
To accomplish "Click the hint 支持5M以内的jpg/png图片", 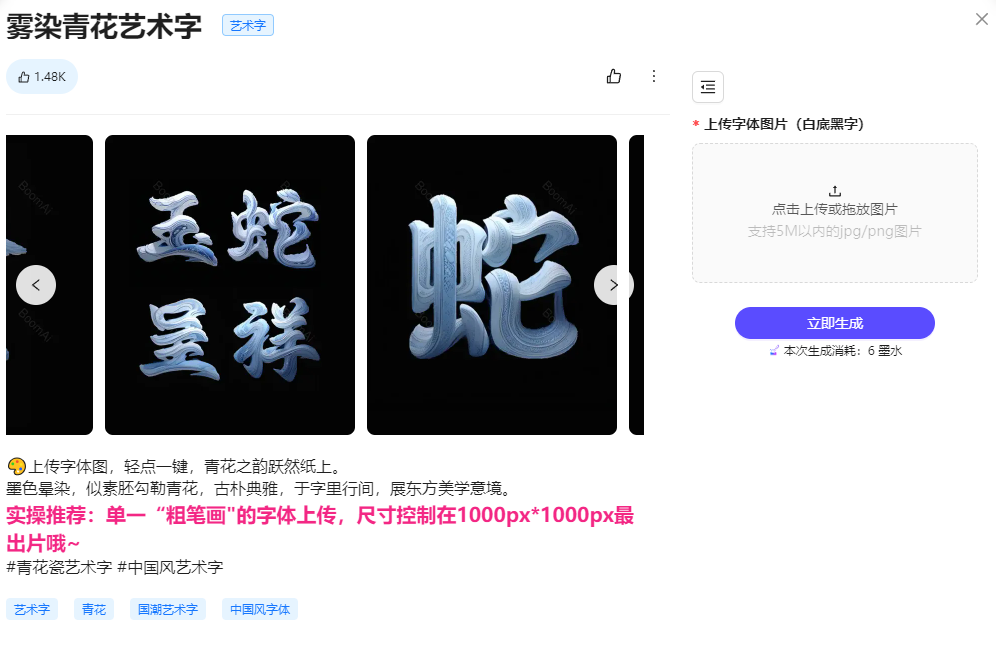I will pyautogui.click(x=835, y=231).
